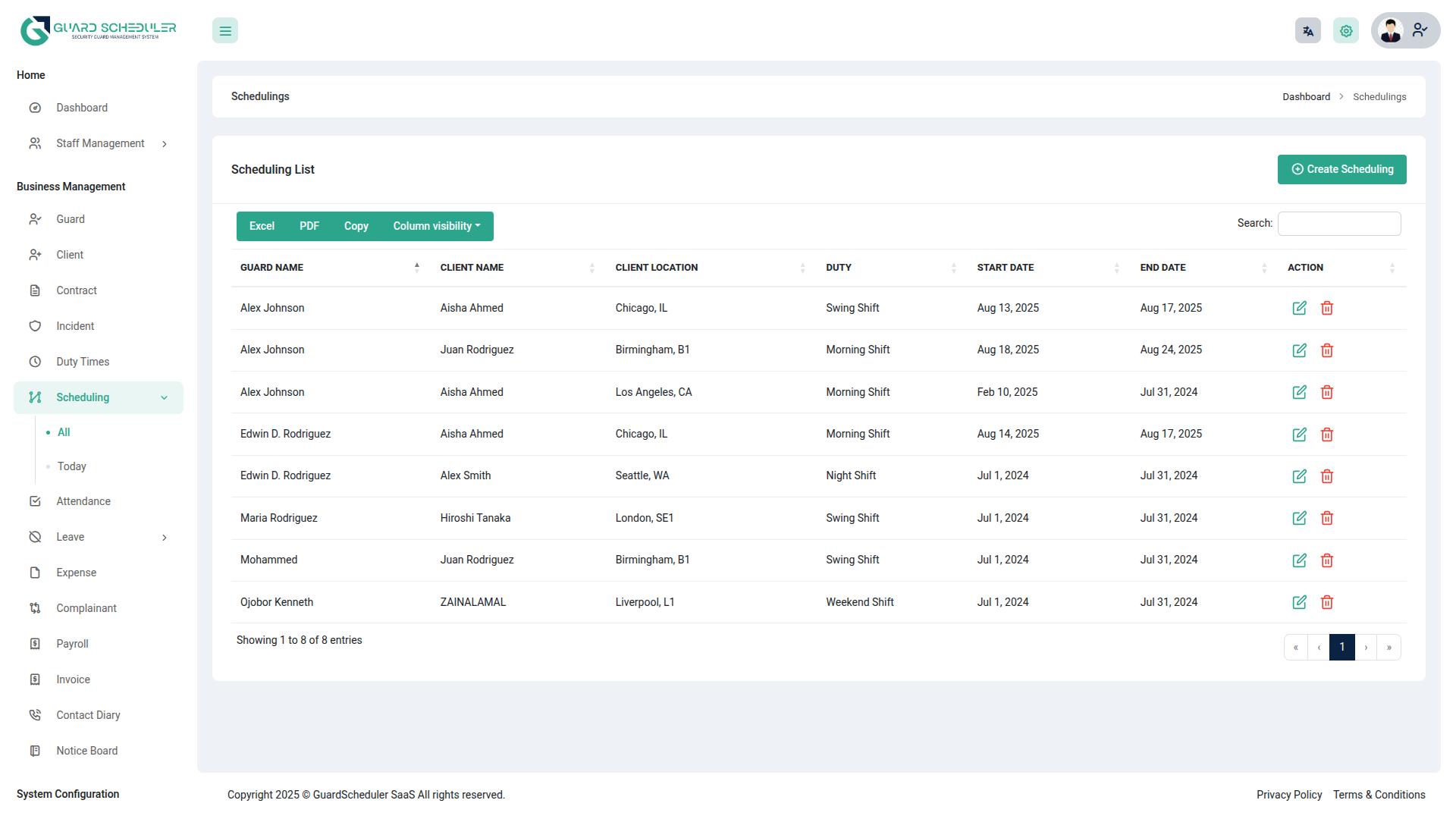
Task: Click the hamburger menu toggle icon
Action: click(x=225, y=31)
